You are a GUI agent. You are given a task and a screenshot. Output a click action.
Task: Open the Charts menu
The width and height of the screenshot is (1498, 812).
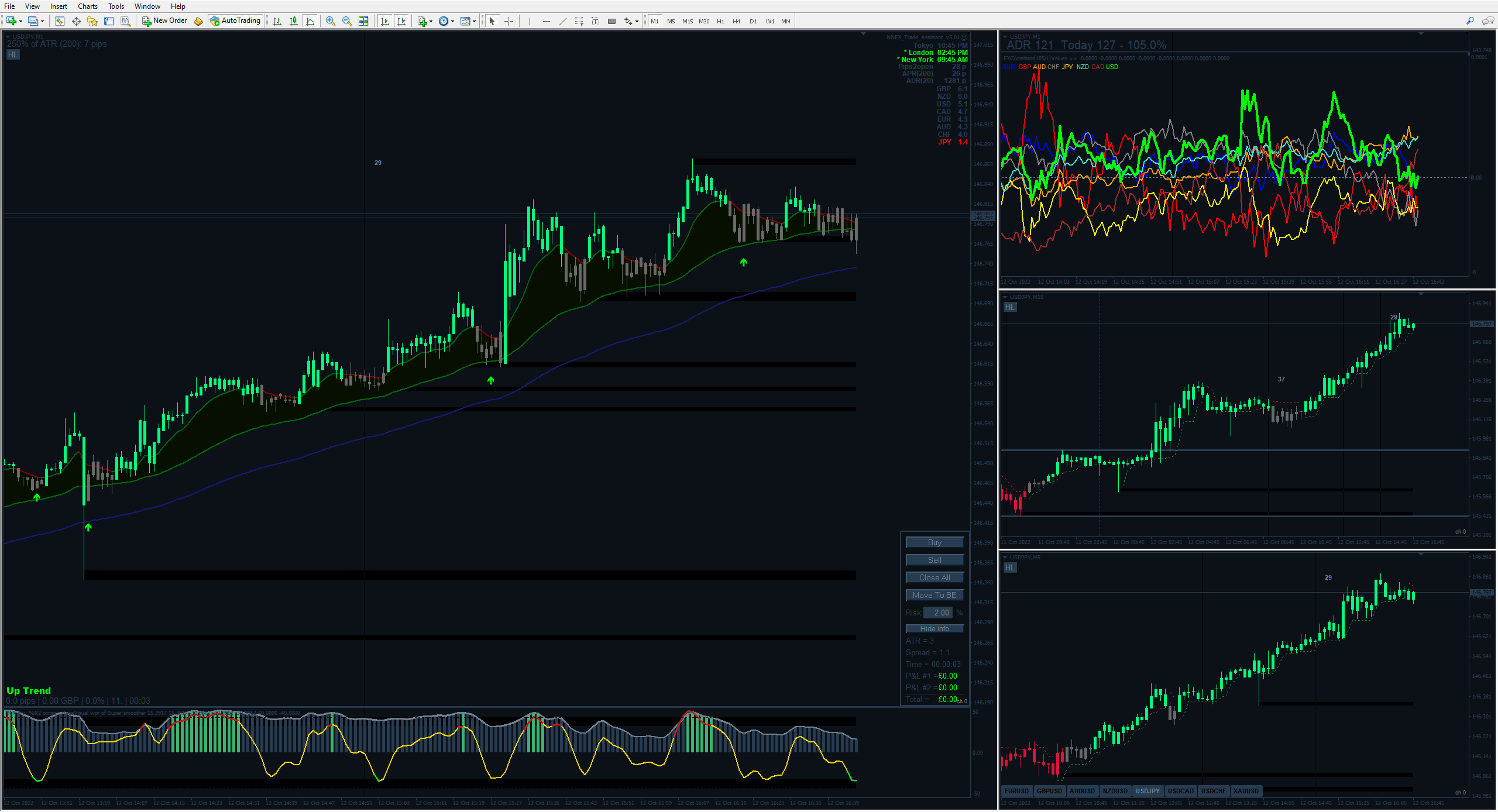click(x=88, y=6)
